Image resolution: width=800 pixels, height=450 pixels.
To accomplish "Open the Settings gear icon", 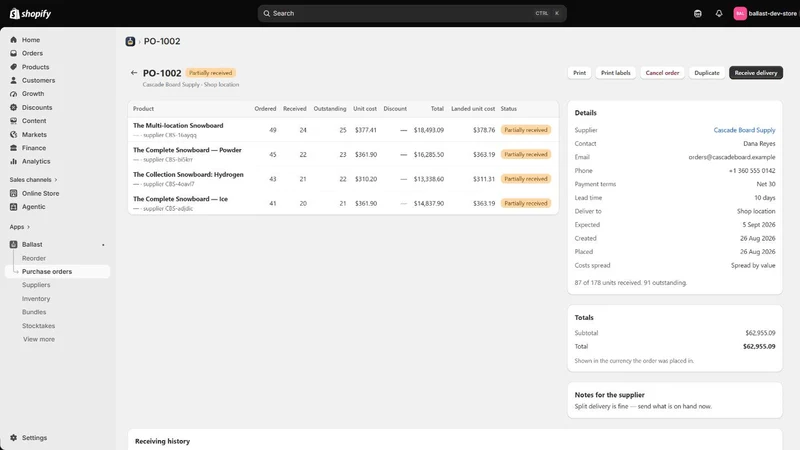I will pos(13,438).
